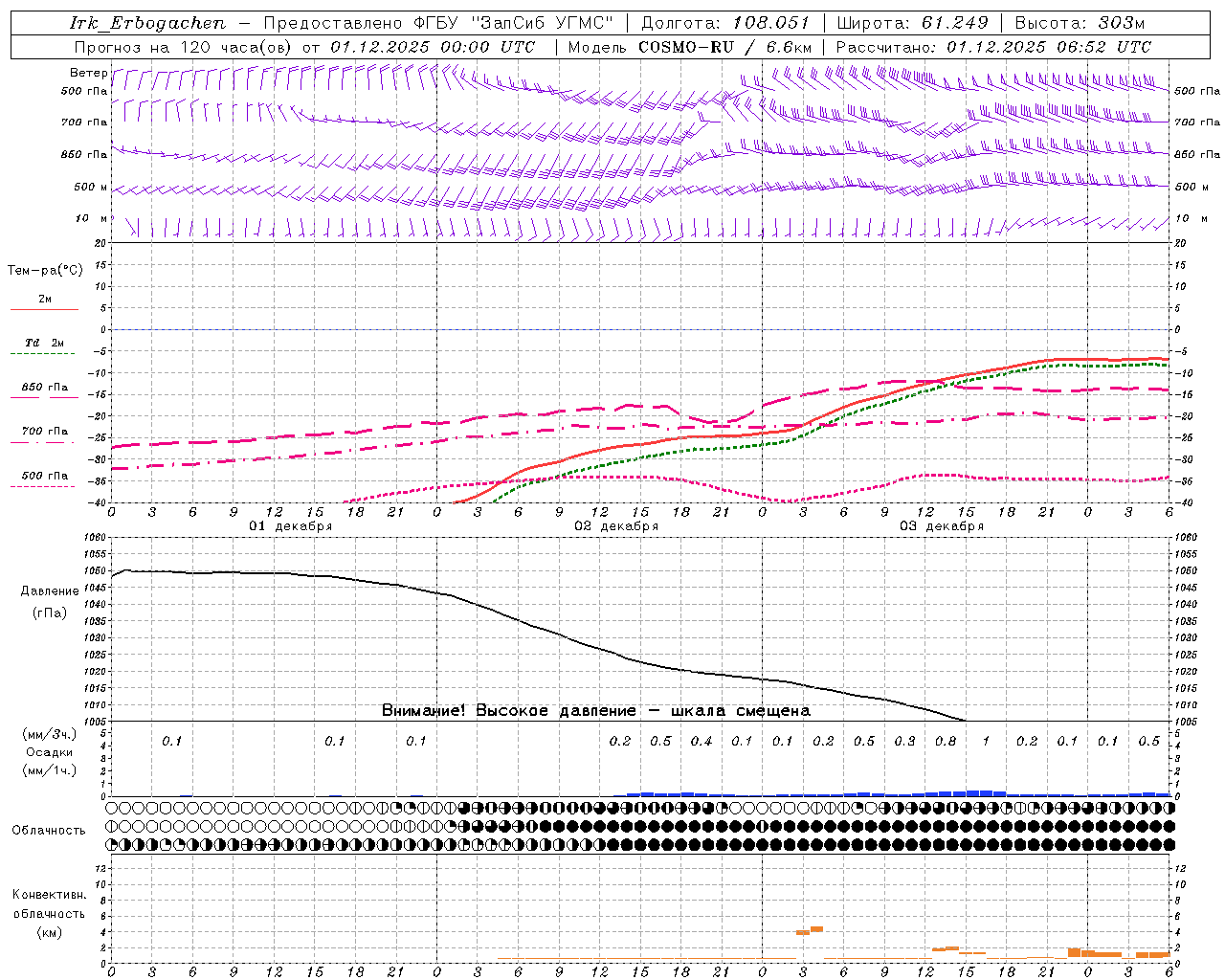This screenshot has height=980, width=1225.
Task: Select the 'Долгота: 108.051' header value
Action: click(725, 23)
